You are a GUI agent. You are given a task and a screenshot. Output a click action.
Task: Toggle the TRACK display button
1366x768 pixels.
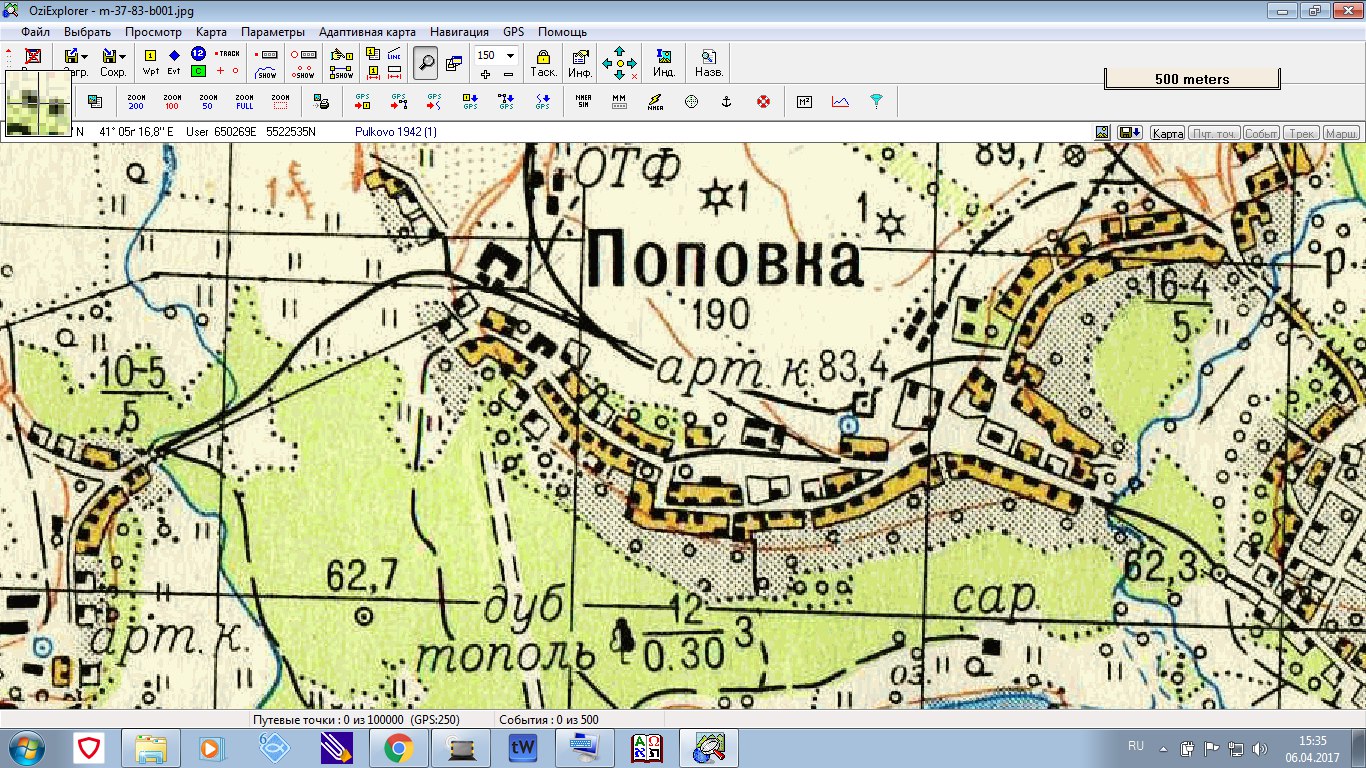tap(228, 53)
